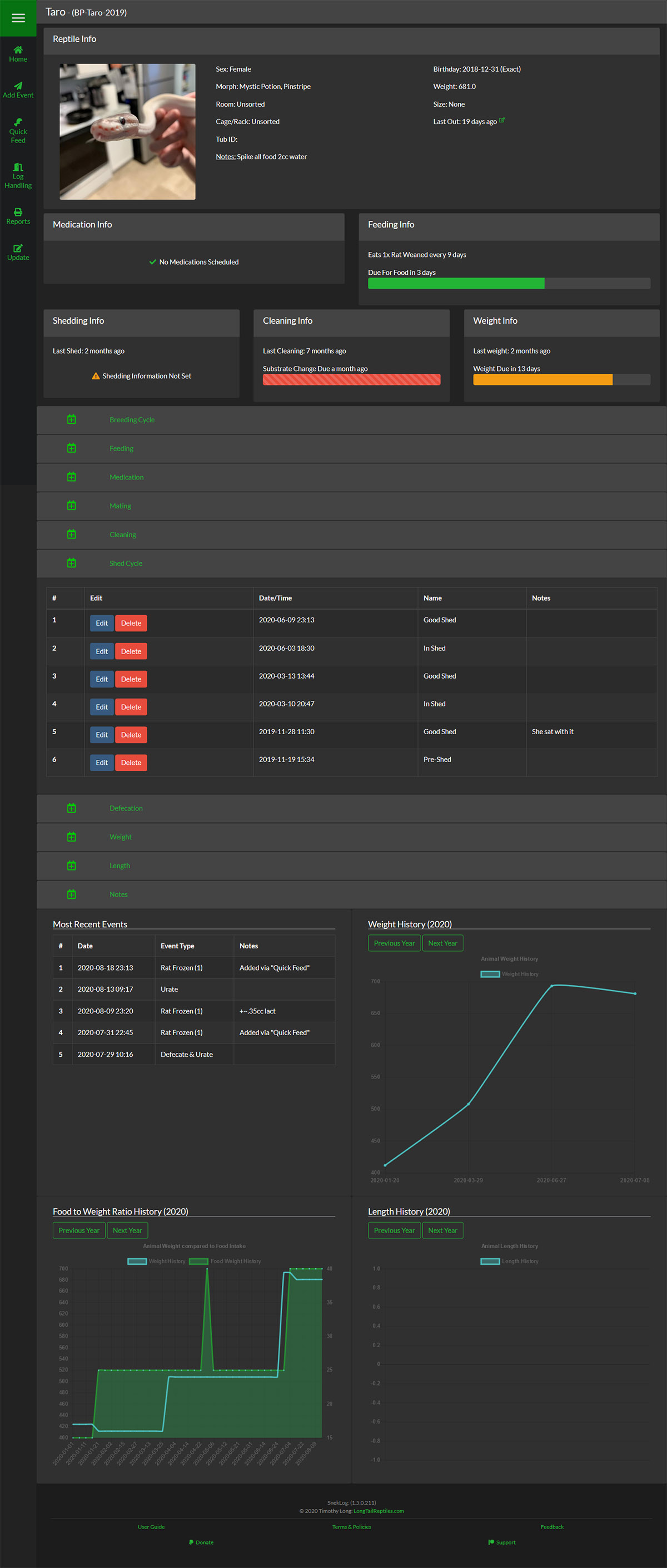Open Add Event from the sidebar
Image resolution: width=667 pixels, height=1568 pixels.
click(x=18, y=90)
